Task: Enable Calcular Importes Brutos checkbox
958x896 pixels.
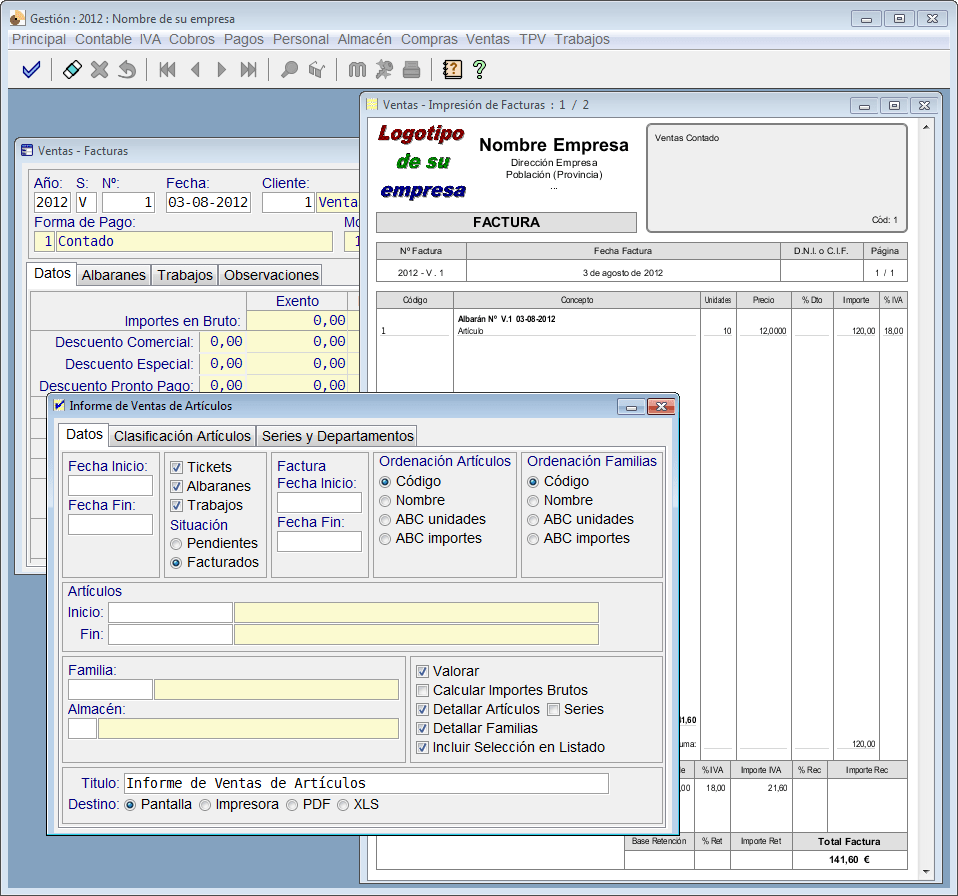Action: [423, 690]
